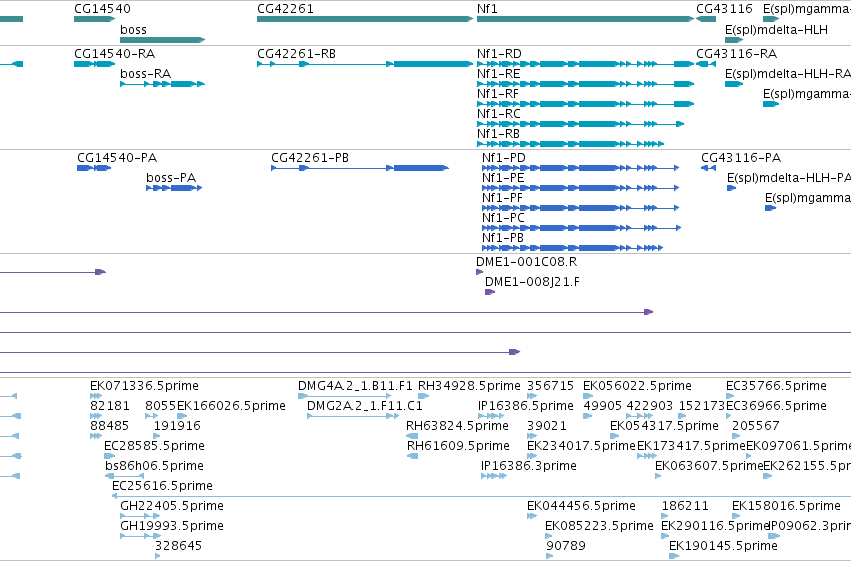Click EST RH61609.5prime

(458, 447)
